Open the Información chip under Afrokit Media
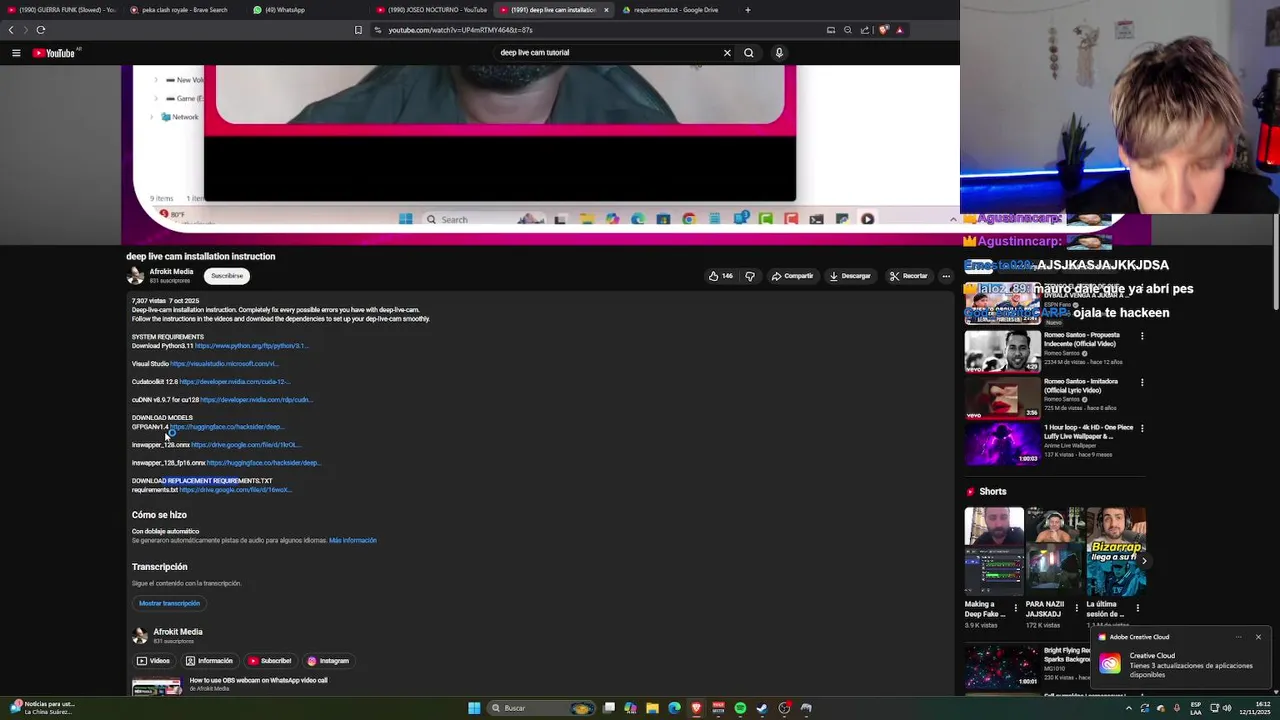Image resolution: width=1280 pixels, height=720 pixels. coord(209,661)
